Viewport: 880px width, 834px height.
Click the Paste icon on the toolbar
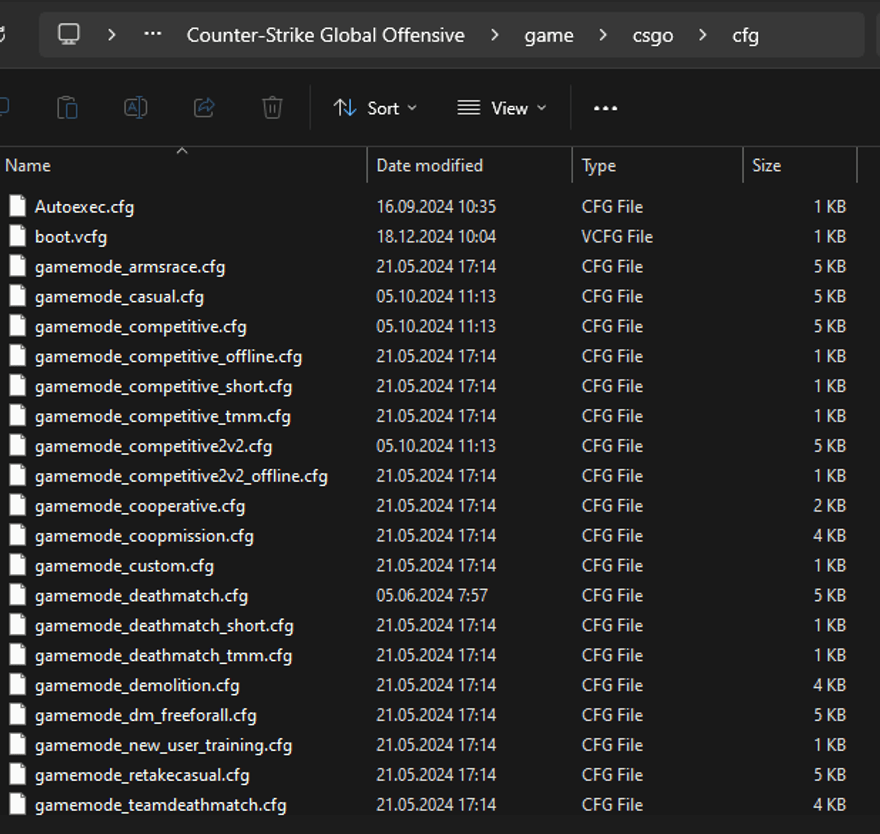pyautogui.click(x=67, y=108)
